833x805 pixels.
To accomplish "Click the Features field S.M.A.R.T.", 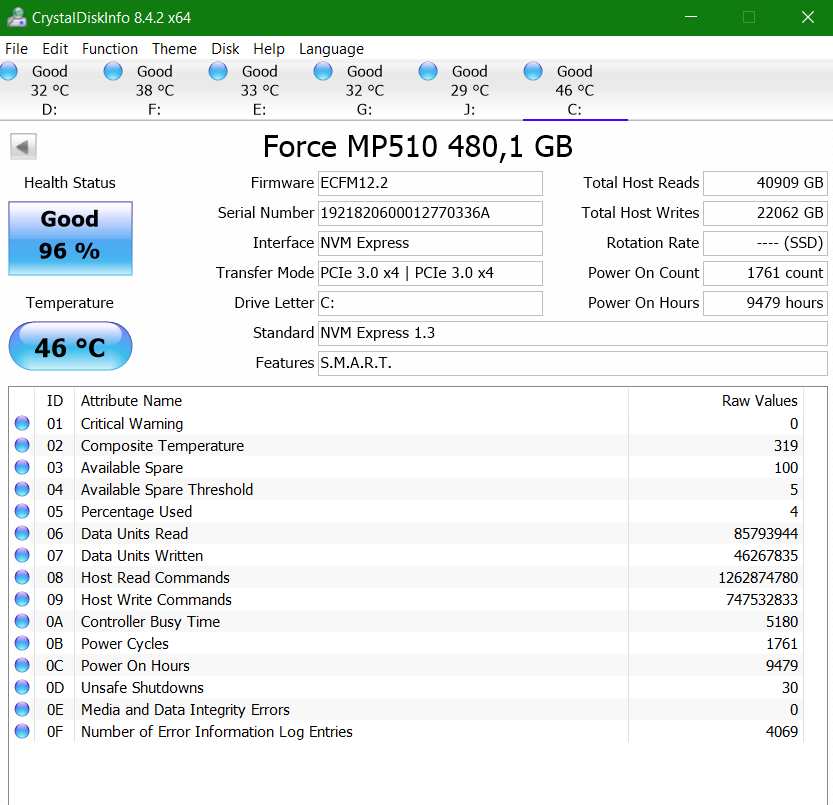I will click(573, 363).
